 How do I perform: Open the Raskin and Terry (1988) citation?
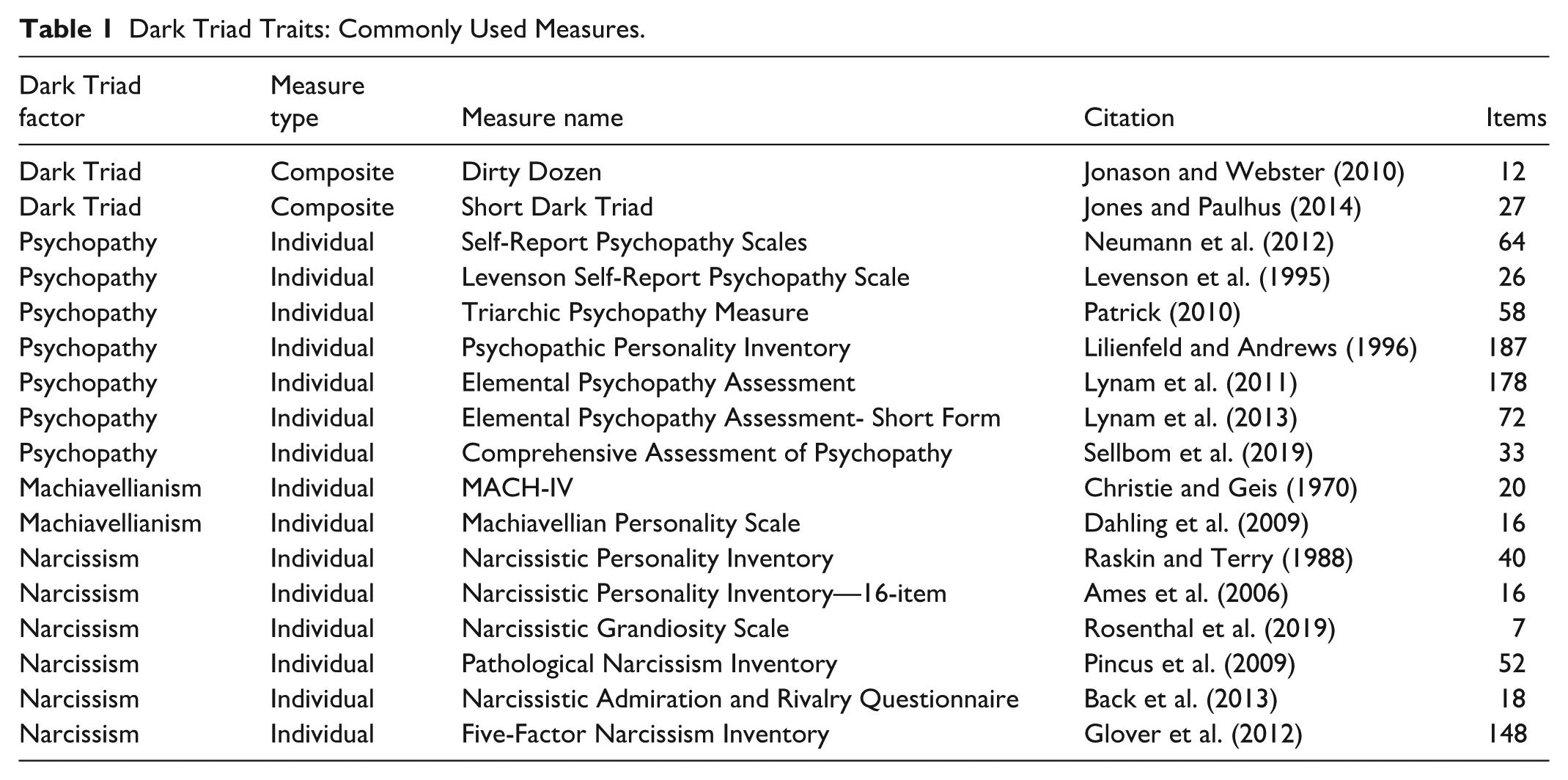(x=1218, y=559)
